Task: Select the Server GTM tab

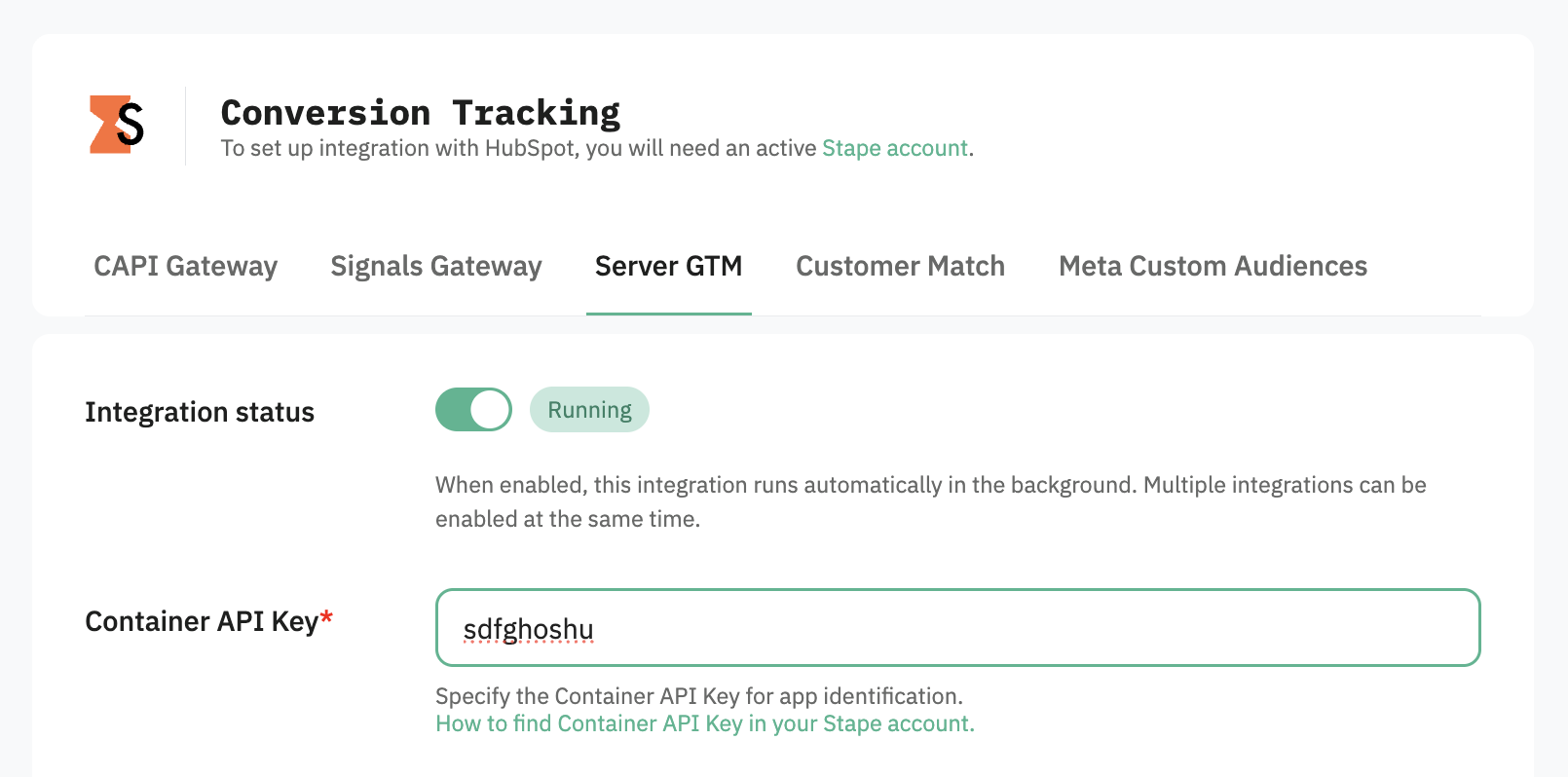Action: pyautogui.click(x=668, y=266)
